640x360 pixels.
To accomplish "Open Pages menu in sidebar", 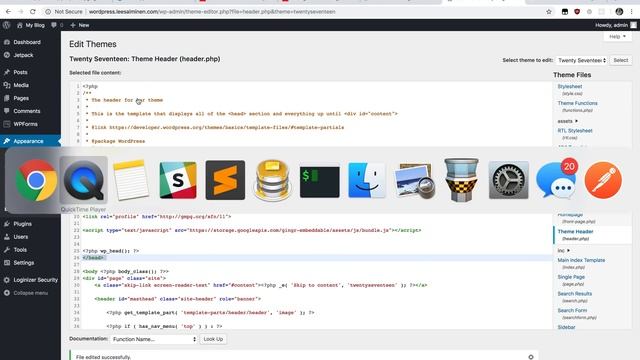I will click(x=21, y=98).
